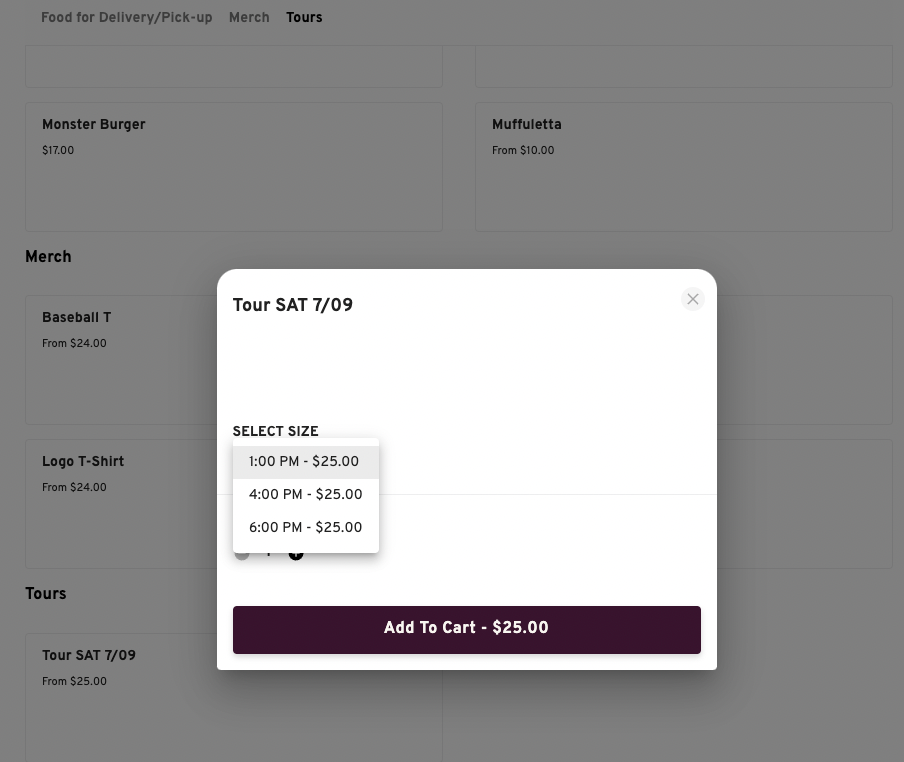This screenshot has height=762, width=904.
Task: Choose the 1:00 PM - $25.00 option
Action: point(306,462)
